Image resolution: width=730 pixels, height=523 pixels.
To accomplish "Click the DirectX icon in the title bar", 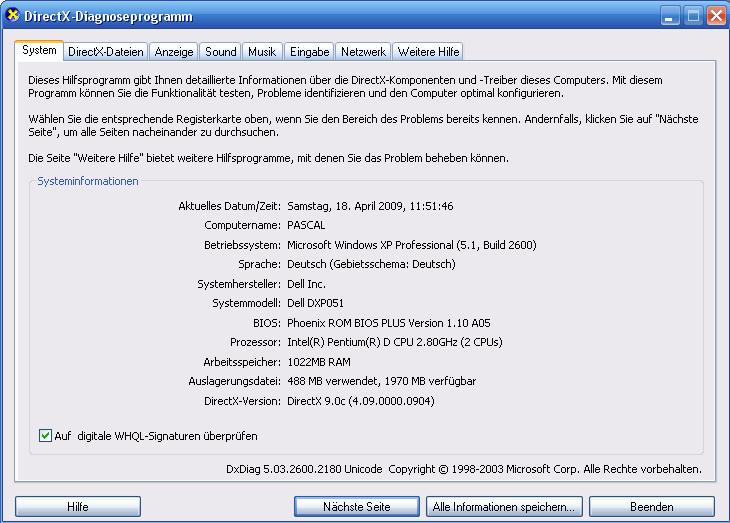I will coord(13,15).
